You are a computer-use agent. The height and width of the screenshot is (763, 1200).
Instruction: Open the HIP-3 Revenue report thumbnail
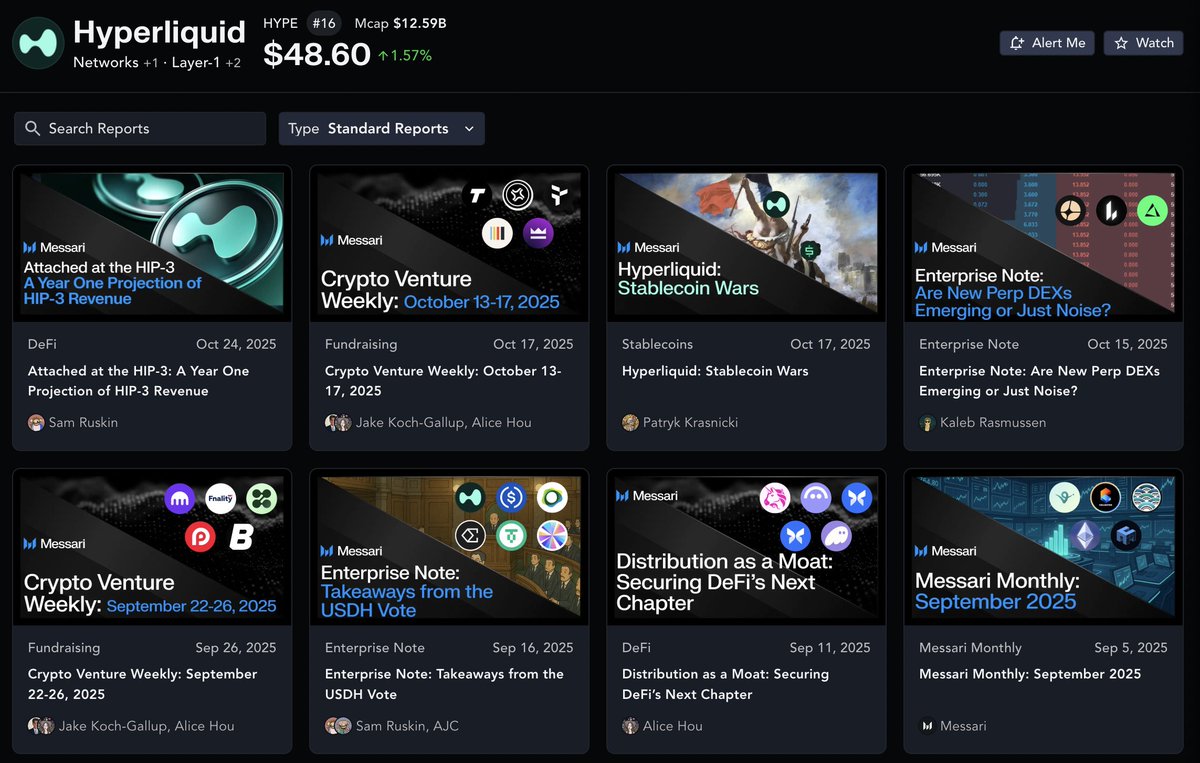pyautogui.click(x=152, y=245)
